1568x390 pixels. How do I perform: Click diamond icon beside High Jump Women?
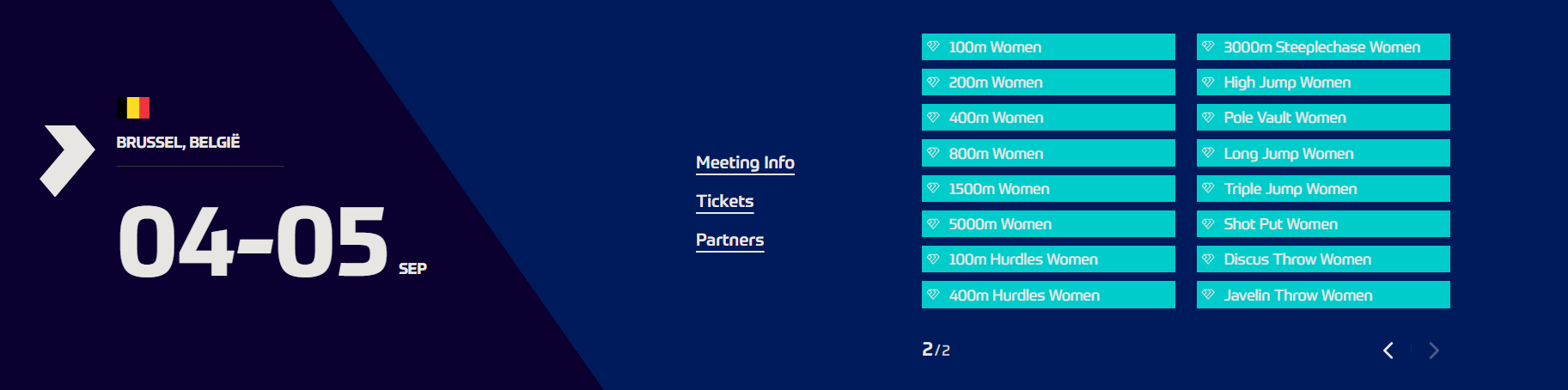coord(1208,82)
